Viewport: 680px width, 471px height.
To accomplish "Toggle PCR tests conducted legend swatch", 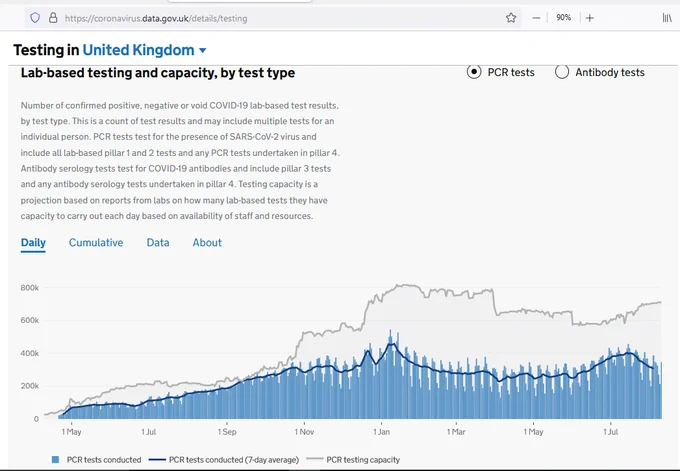I will (55, 460).
